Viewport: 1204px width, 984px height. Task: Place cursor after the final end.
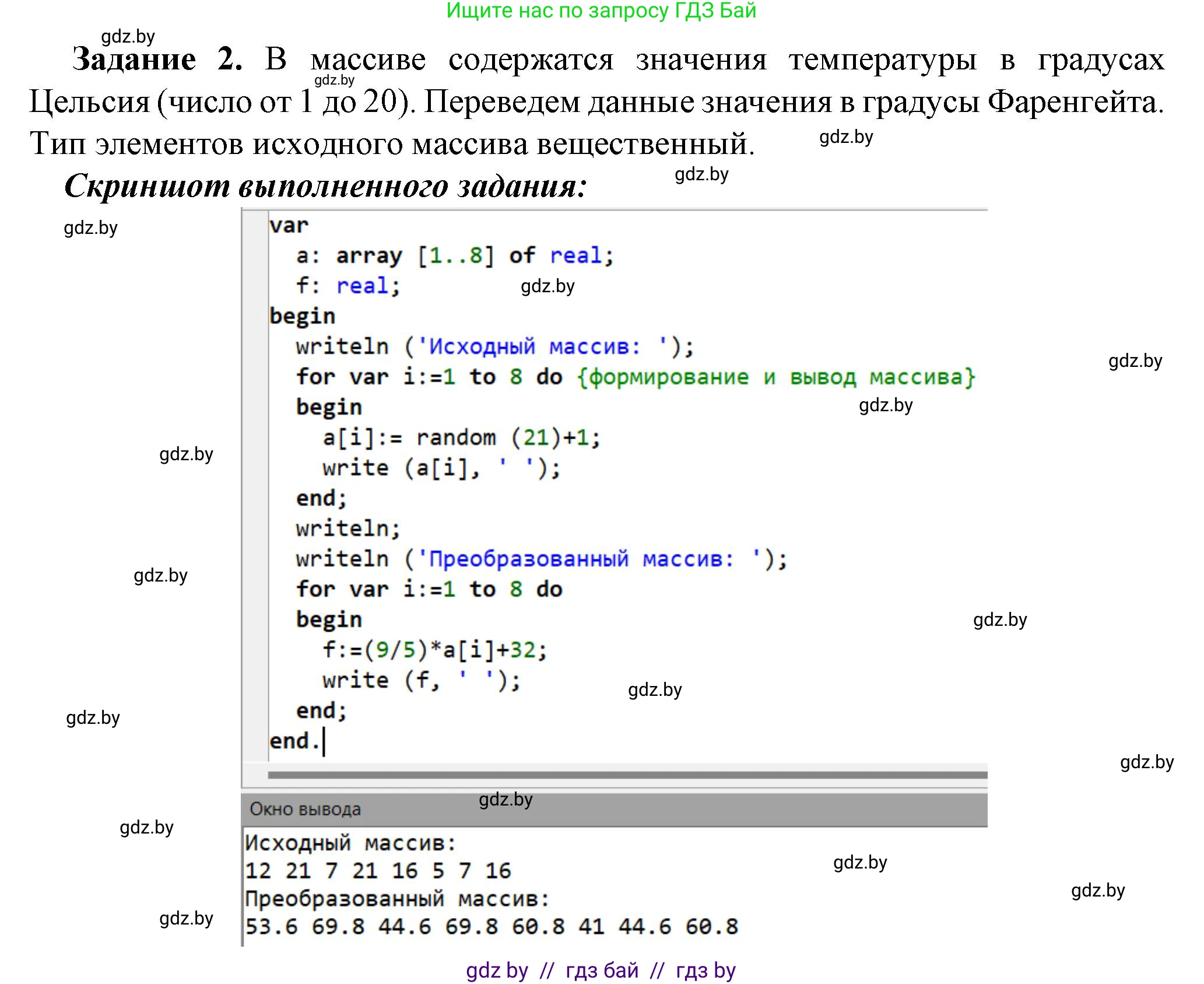tap(324, 740)
